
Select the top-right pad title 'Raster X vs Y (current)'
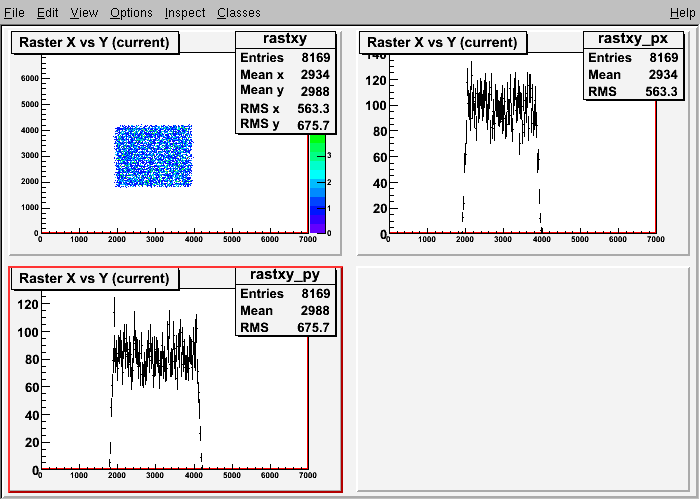[442, 42]
